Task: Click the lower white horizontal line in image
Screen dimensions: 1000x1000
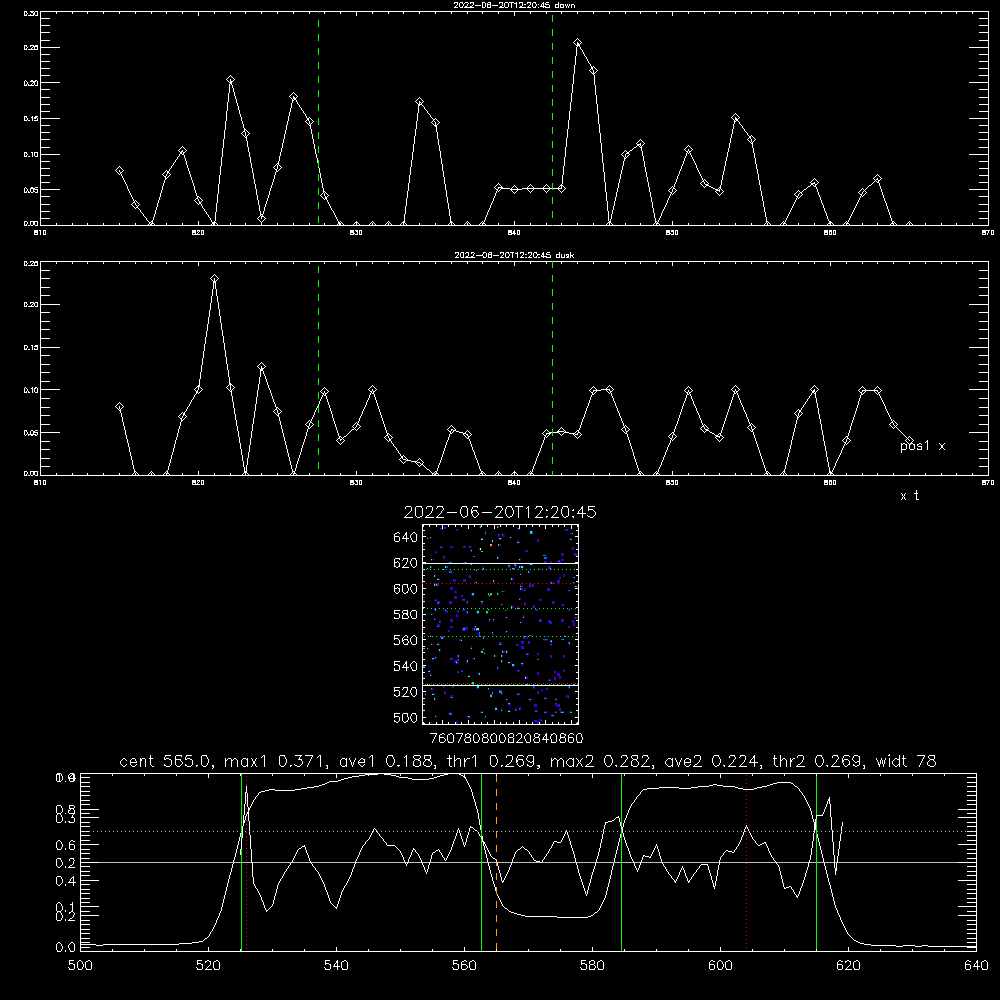Action: (500, 685)
